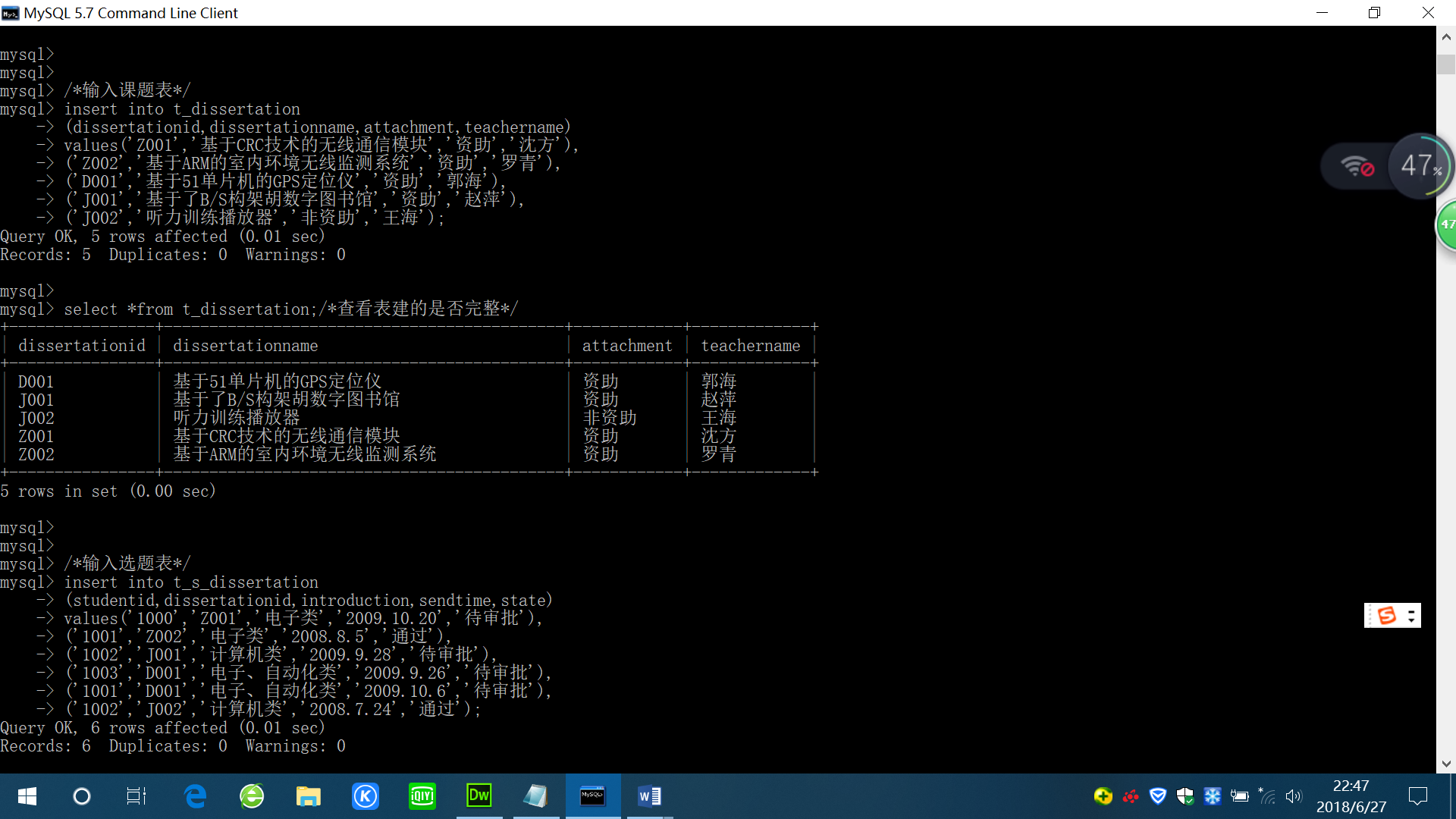
Task: Click comment '/*输入选题表*/'
Action: pyautogui.click(x=127, y=563)
